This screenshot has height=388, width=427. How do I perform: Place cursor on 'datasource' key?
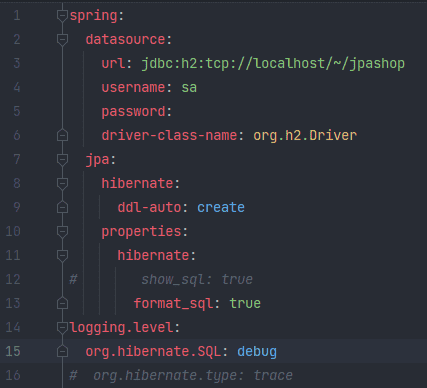tap(125, 40)
